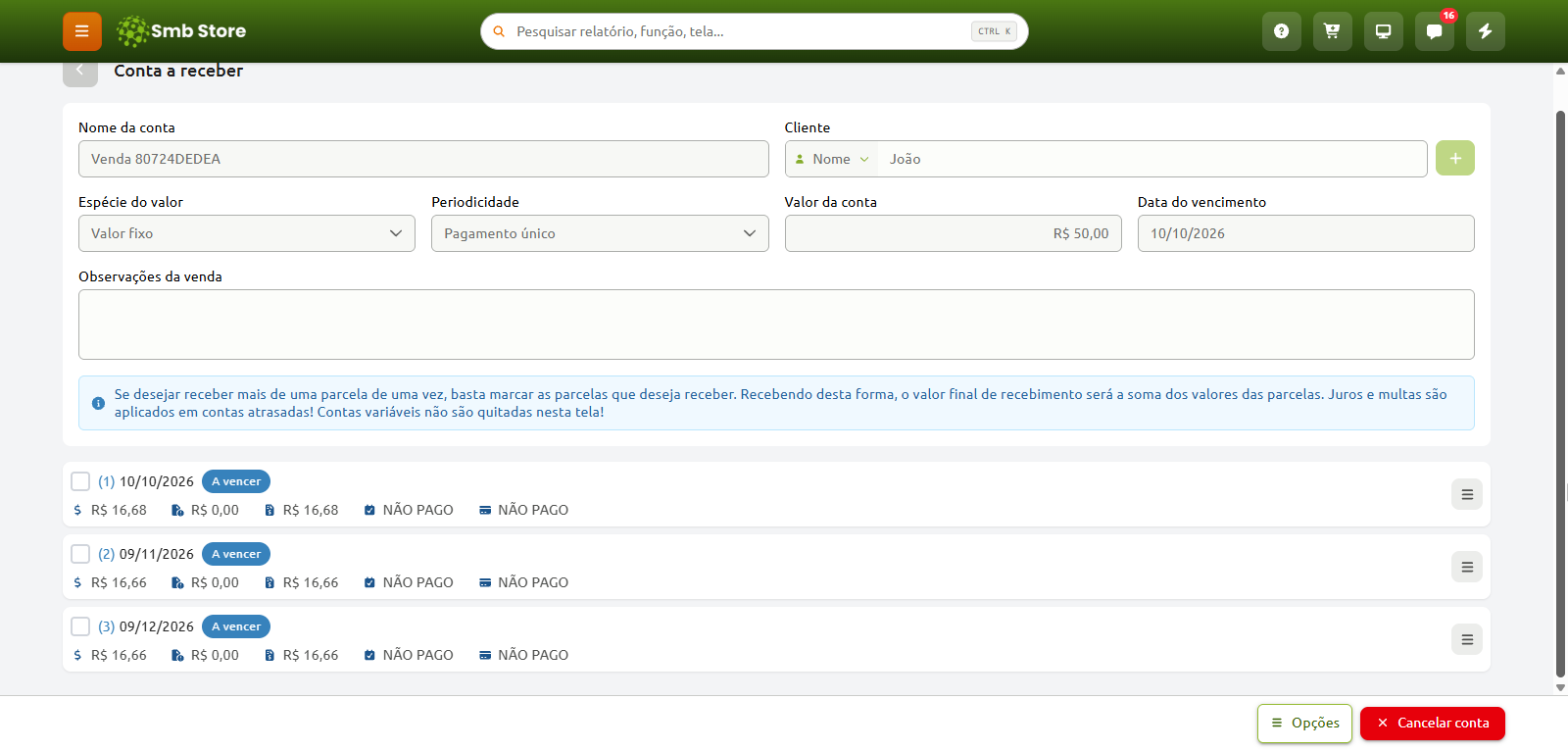Expand the Nome client filter selector

(832, 159)
